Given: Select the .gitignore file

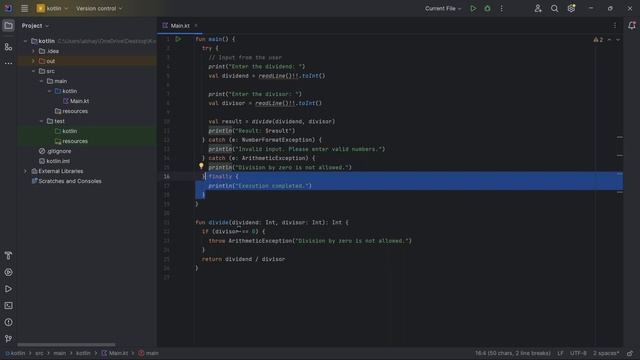Looking at the screenshot, I should (x=59, y=151).
